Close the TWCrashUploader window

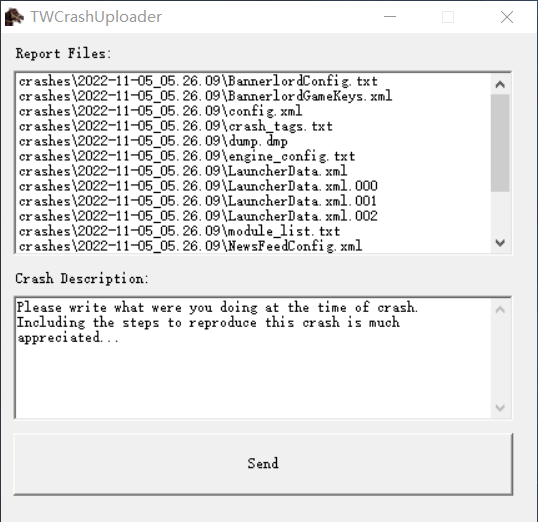point(507,17)
